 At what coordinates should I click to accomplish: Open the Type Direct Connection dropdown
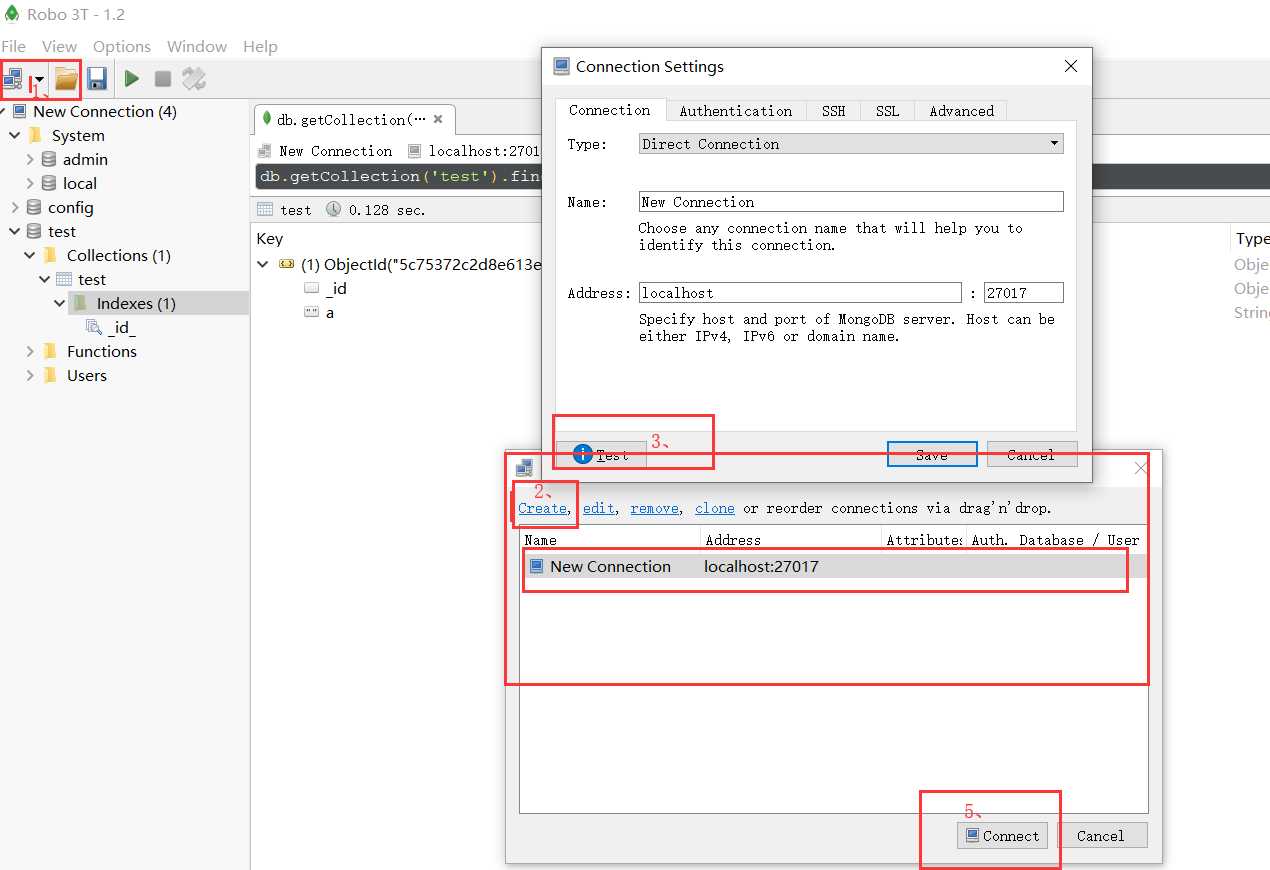pyautogui.click(x=851, y=144)
